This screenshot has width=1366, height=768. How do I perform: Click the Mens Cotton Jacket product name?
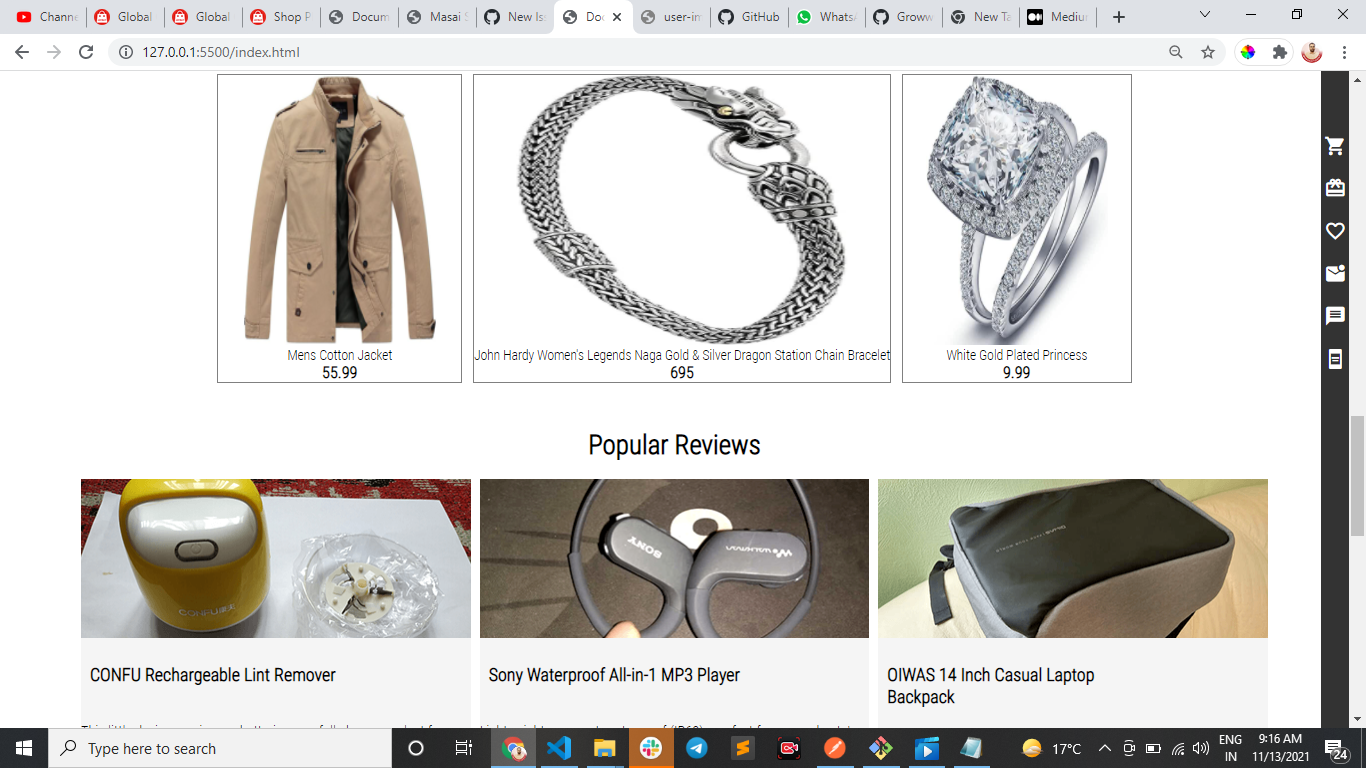coord(340,355)
